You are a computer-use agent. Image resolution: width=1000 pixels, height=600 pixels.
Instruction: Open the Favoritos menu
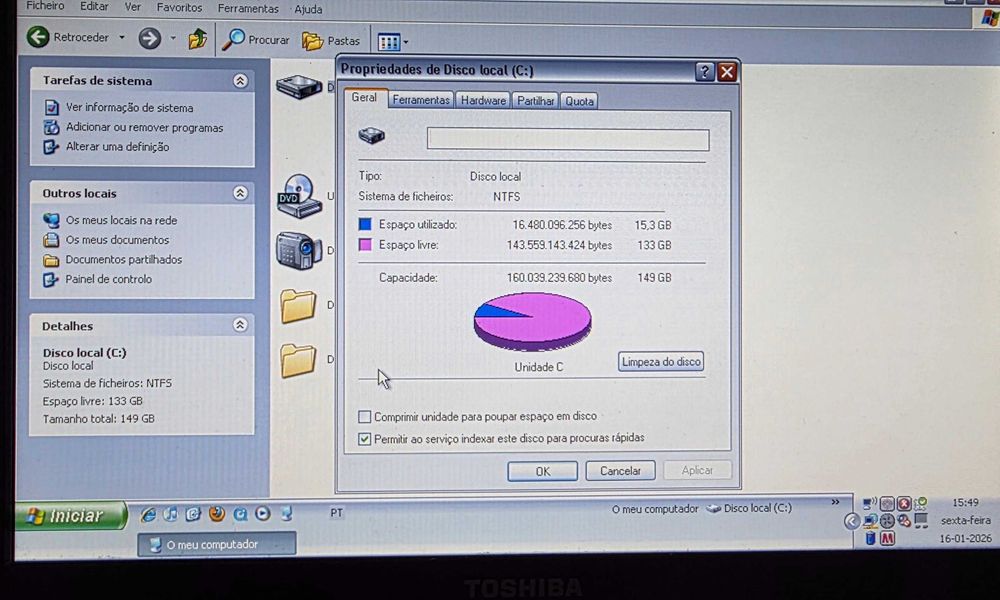[179, 8]
